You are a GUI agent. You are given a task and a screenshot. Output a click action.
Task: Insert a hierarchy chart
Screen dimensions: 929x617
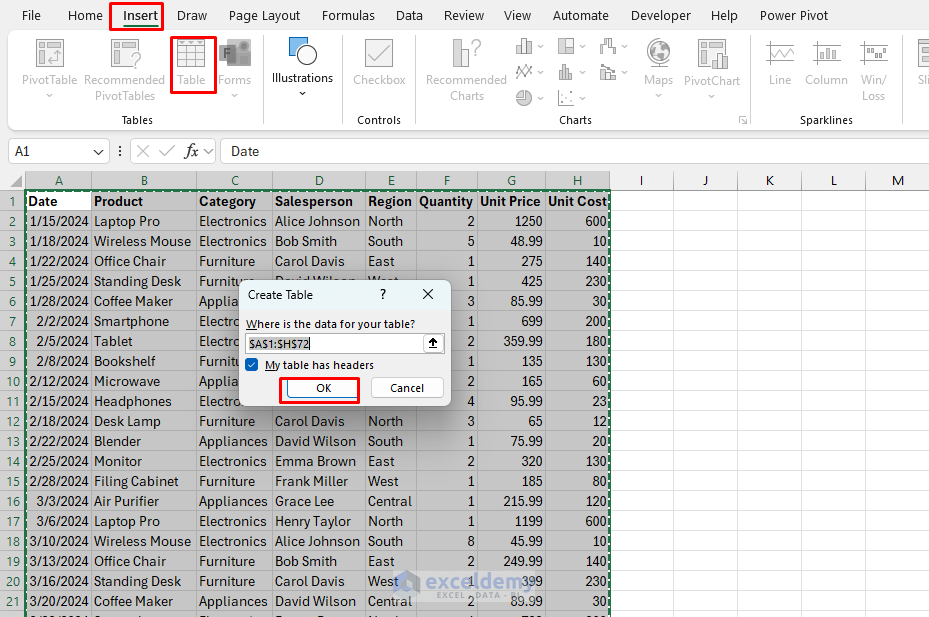[566, 46]
